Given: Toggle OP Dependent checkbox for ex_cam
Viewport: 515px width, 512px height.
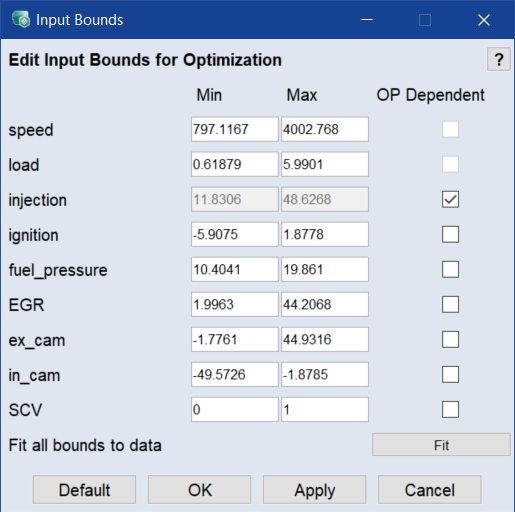Looking at the screenshot, I should [450, 340].
